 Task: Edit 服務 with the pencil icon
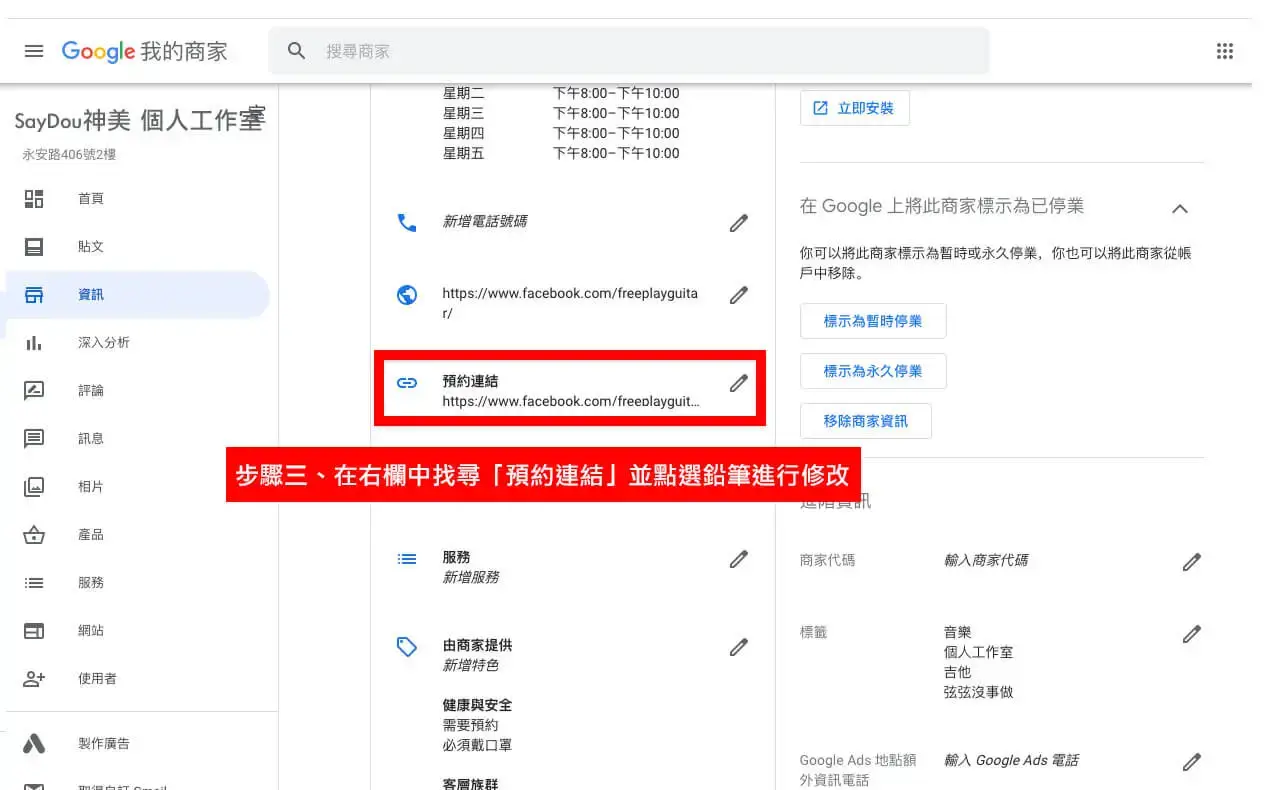pyautogui.click(x=738, y=559)
